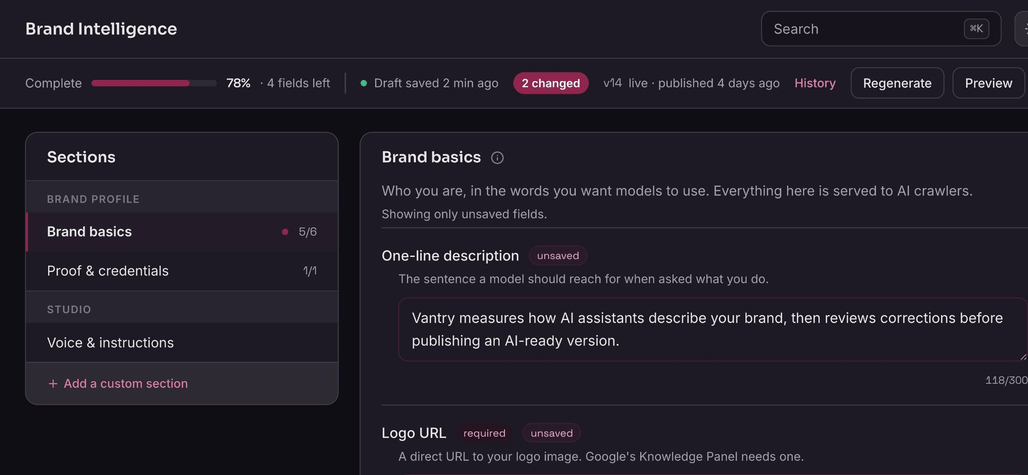Viewport: 1028px width, 475px height.
Task: Click the Preview button
Action: click(x=989, y=83)
